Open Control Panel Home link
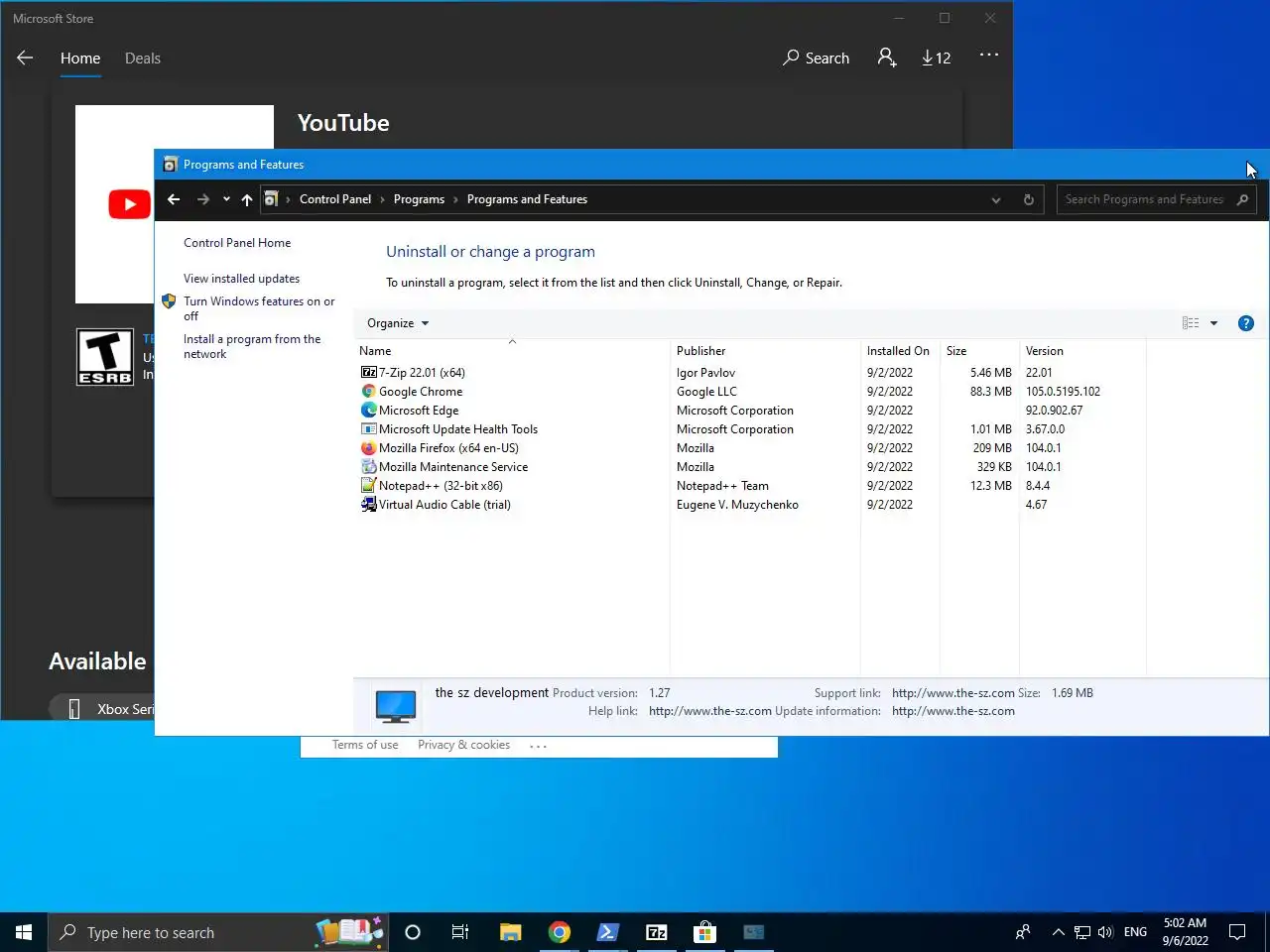Screen dimensions: 1270x952 pyautogui.click(x=237, y=243)
